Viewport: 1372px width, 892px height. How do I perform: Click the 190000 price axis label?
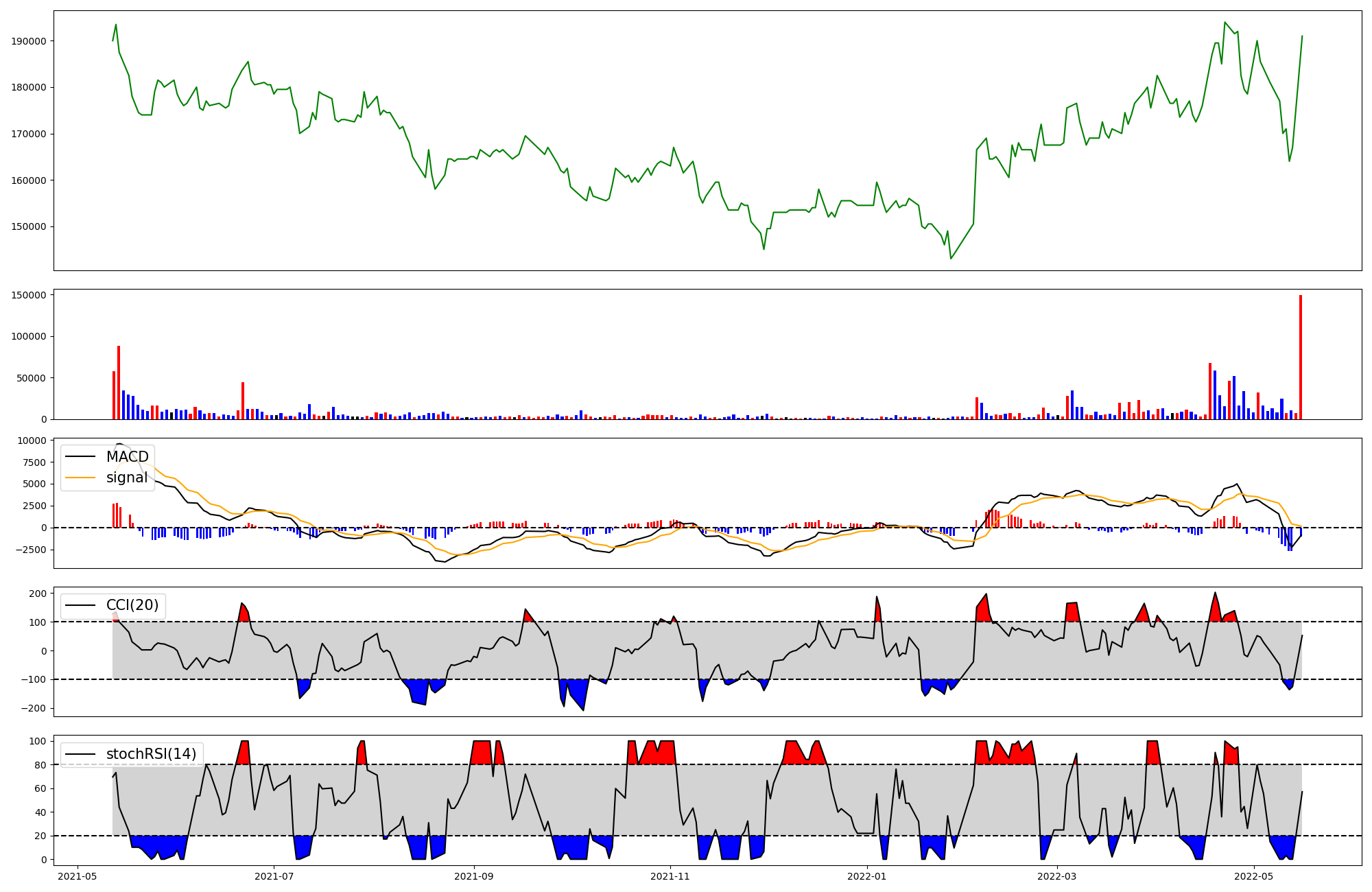click(x=29, y=41)
